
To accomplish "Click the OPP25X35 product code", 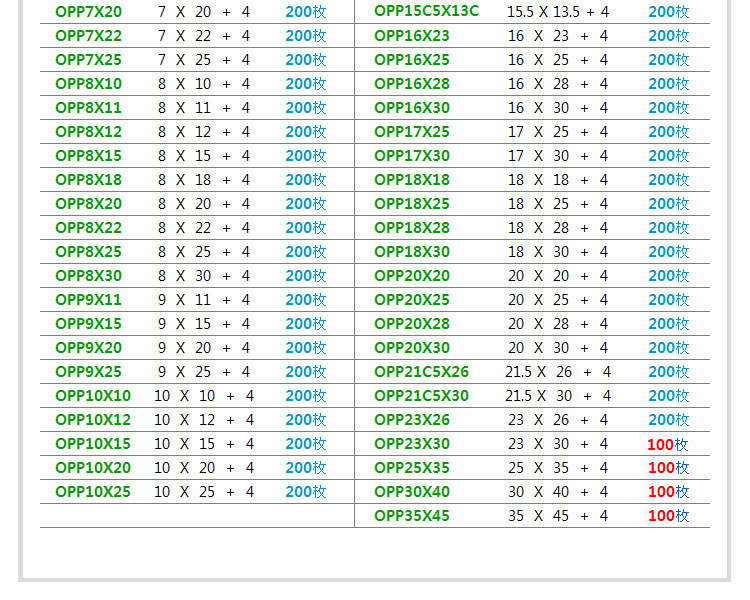I will (x=412, y=468).
